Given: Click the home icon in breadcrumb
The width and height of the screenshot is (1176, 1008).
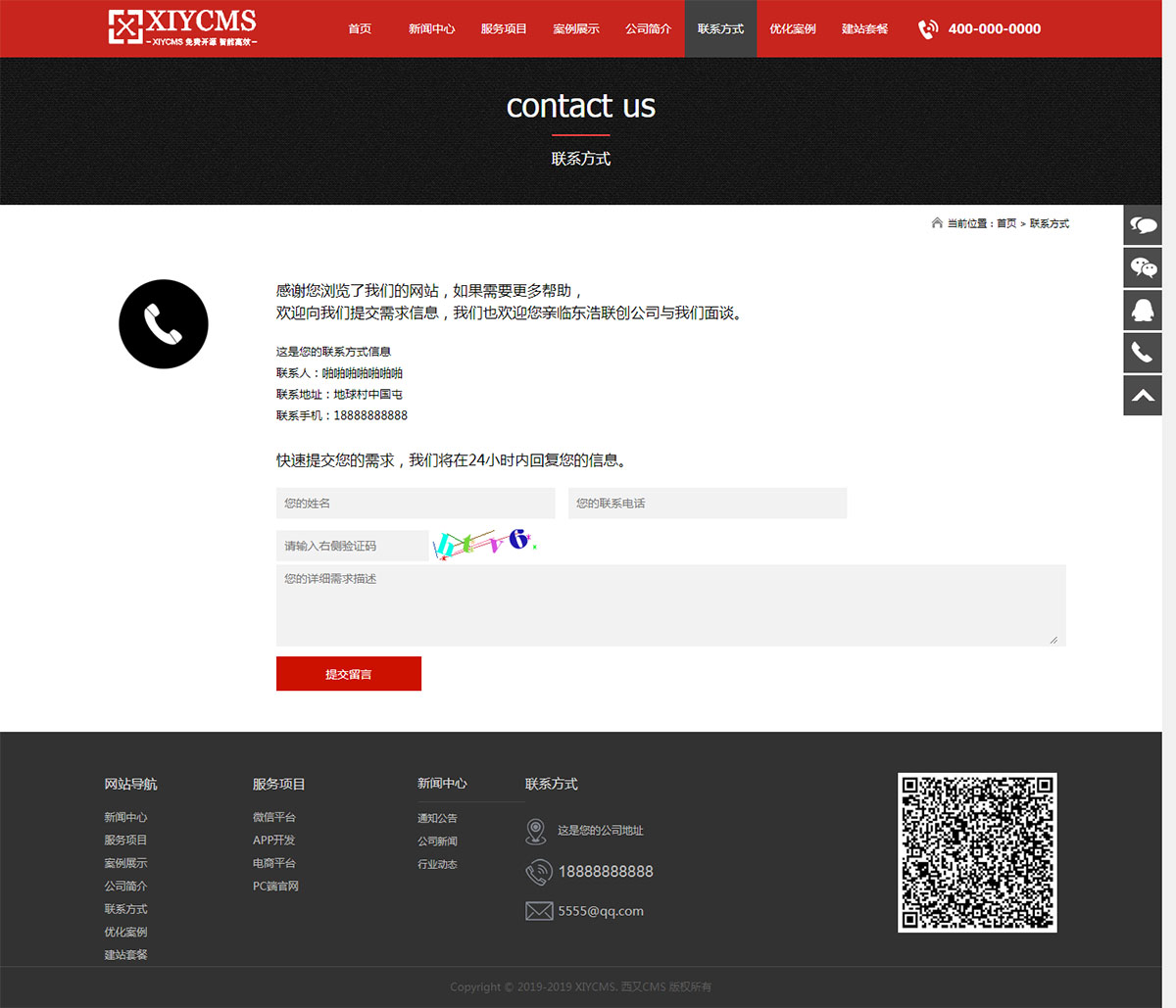Looking at the screenshot, I should [x=937, y=223].
